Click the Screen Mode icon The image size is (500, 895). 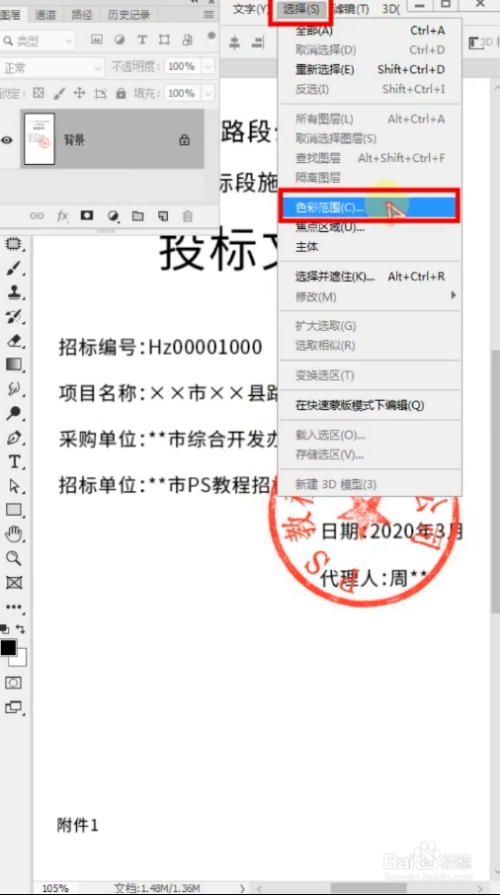[x=14, y=708]
